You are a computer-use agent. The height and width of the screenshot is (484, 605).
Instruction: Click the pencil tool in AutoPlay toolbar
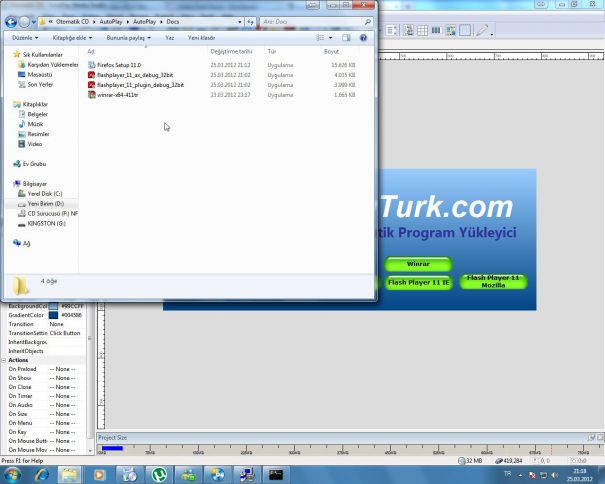pos(482,30)
